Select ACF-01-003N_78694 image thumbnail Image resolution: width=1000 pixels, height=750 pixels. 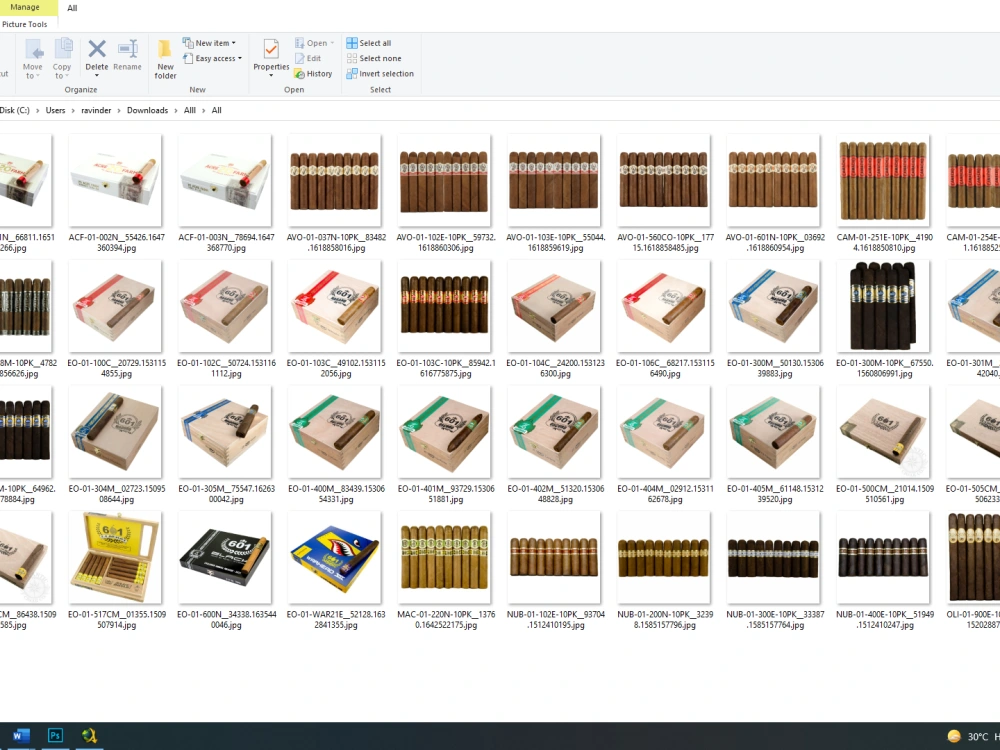click(x=225, y=179)
